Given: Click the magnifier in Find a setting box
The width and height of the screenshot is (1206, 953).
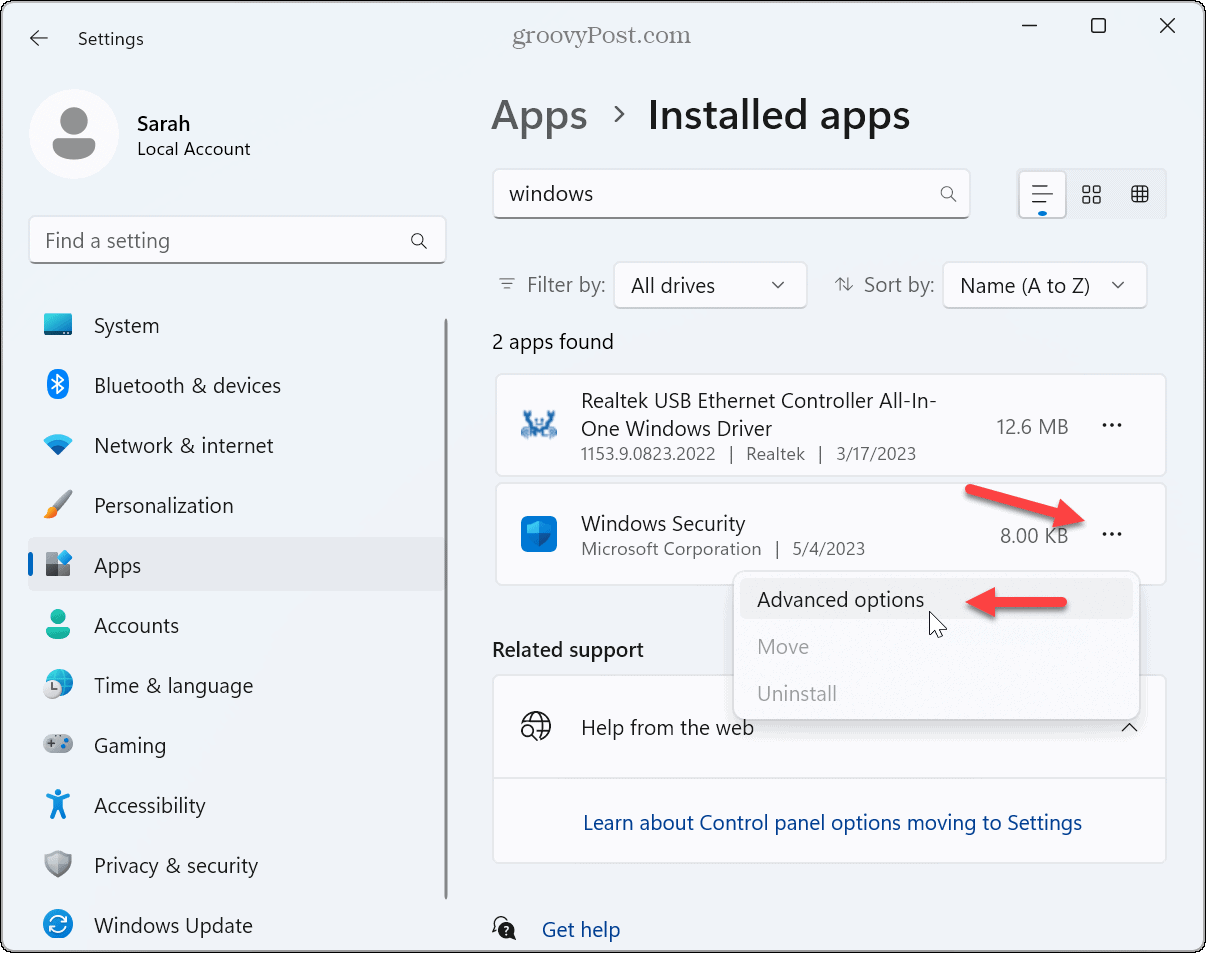Looking at the screenshot, I should pyautogui.click(x=419, y=241).
